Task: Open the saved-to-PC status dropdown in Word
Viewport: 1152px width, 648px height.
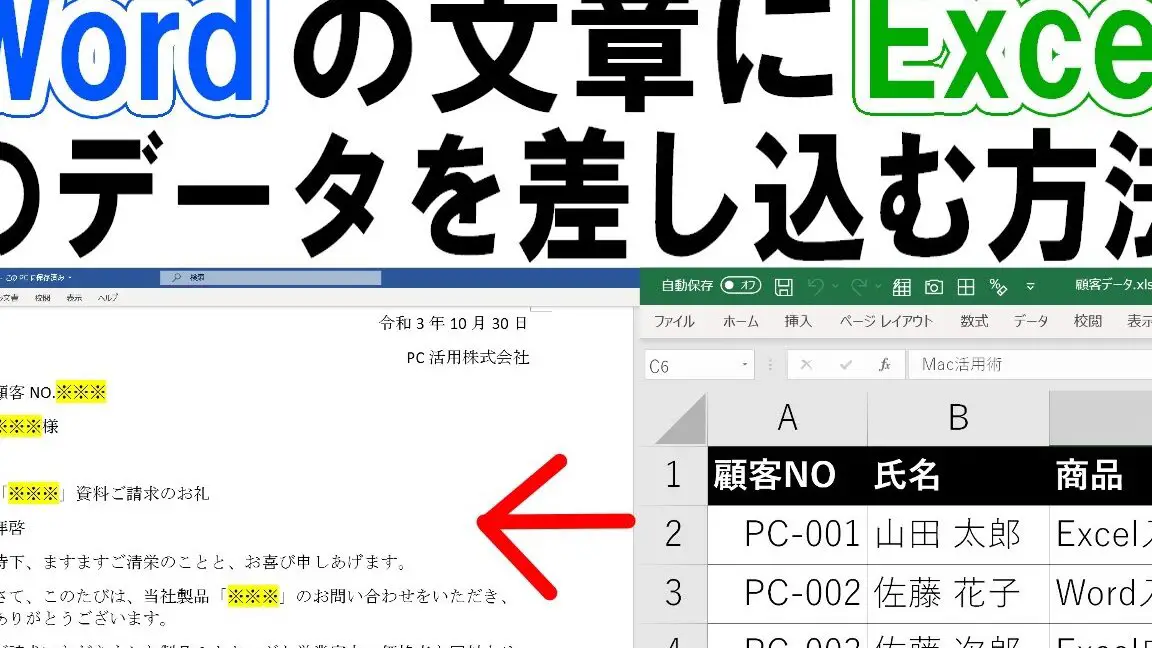Action: (x=70, y=278)
